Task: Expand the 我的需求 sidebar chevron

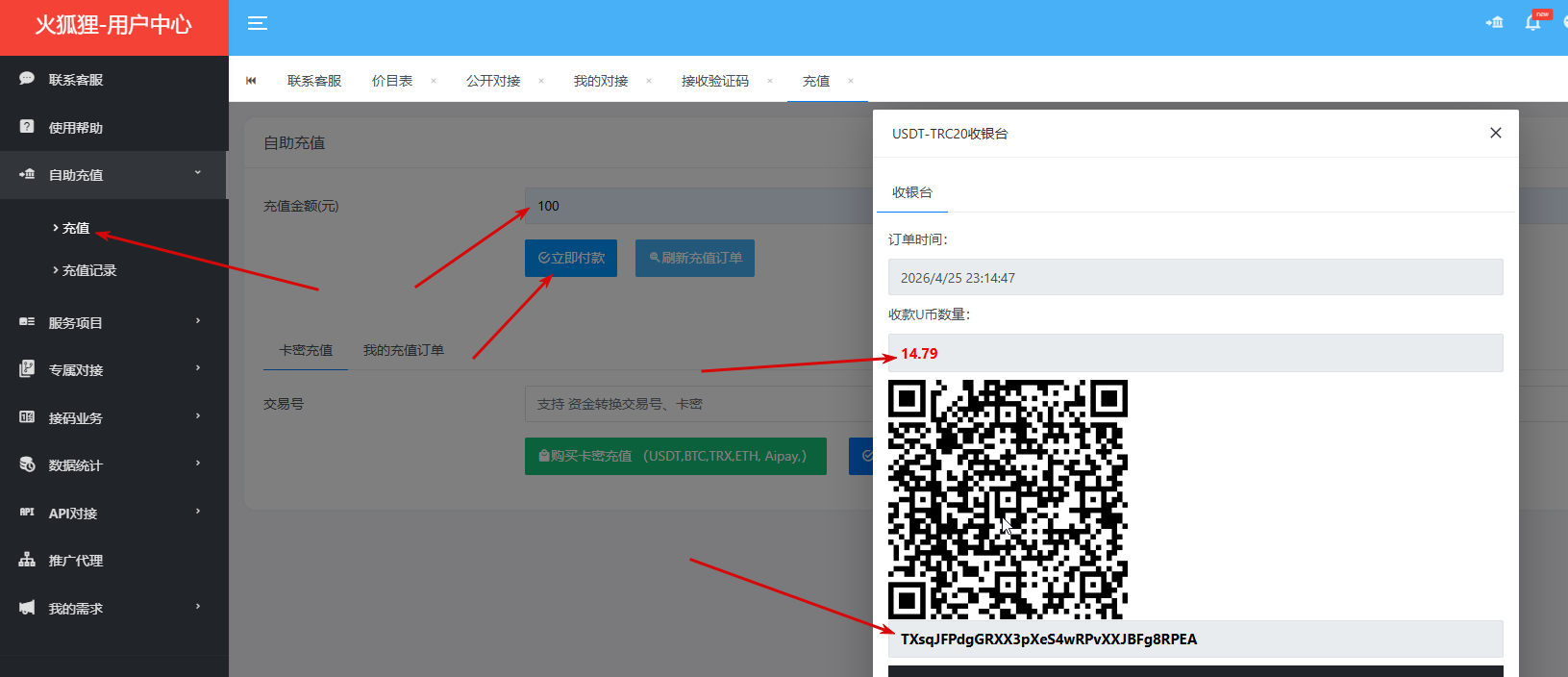Action: 198,607
